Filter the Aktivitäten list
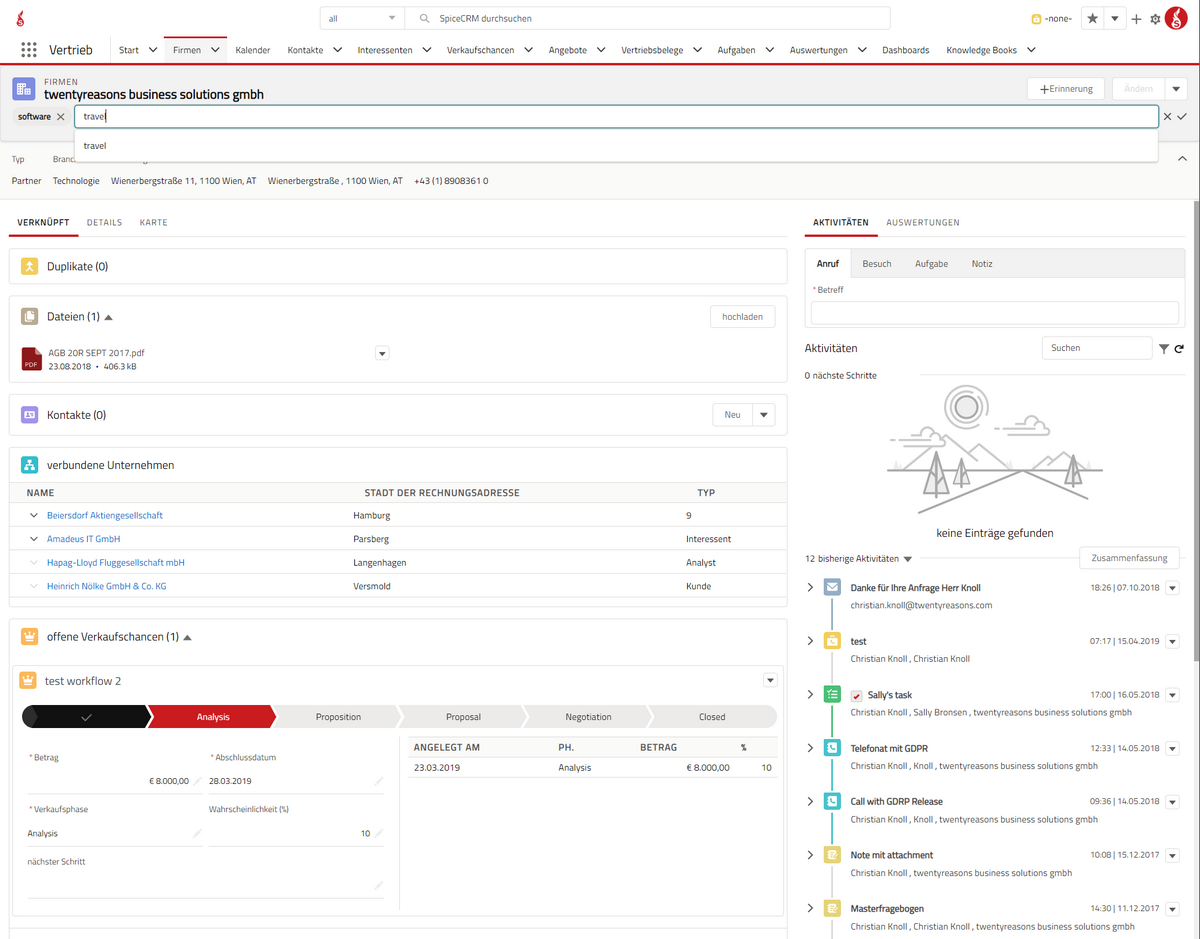Screen dimensions: 1200x939 click(x=1164, y=349)
